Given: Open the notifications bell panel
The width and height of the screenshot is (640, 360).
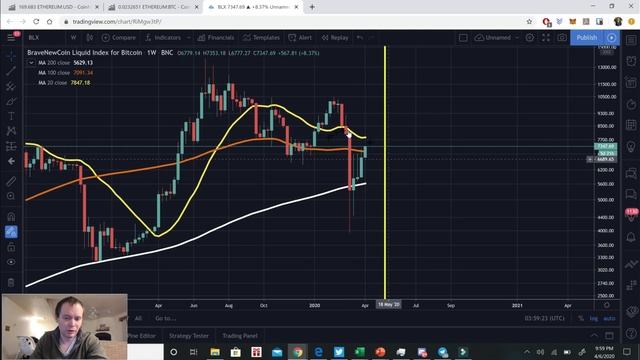Looking at the screenshot, I should click(631, 237).
